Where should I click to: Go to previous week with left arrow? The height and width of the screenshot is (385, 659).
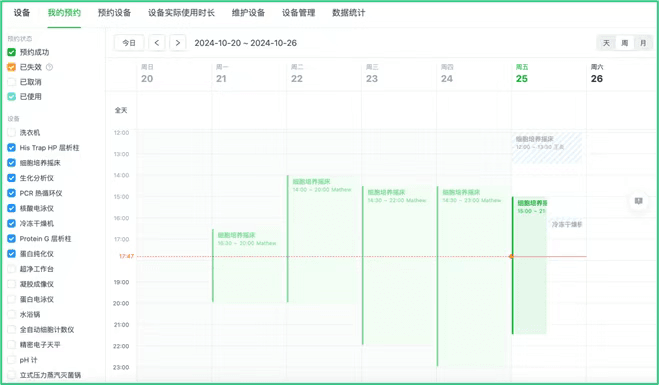click(157, 43)
